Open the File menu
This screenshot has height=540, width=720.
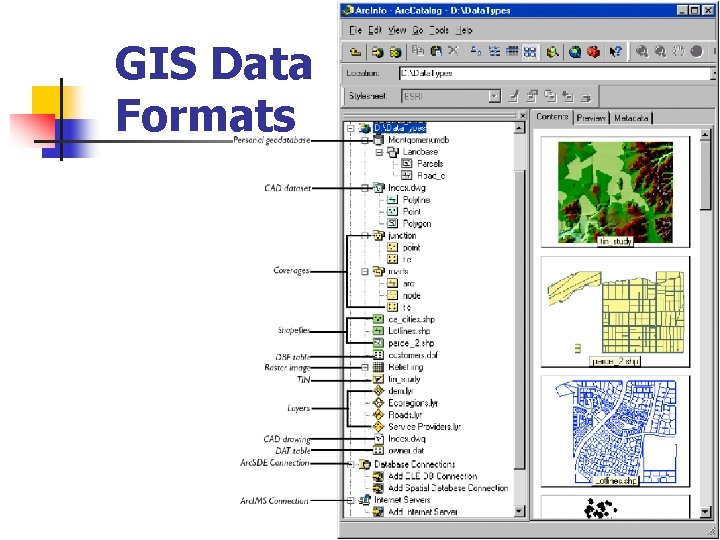pos(355,30)
